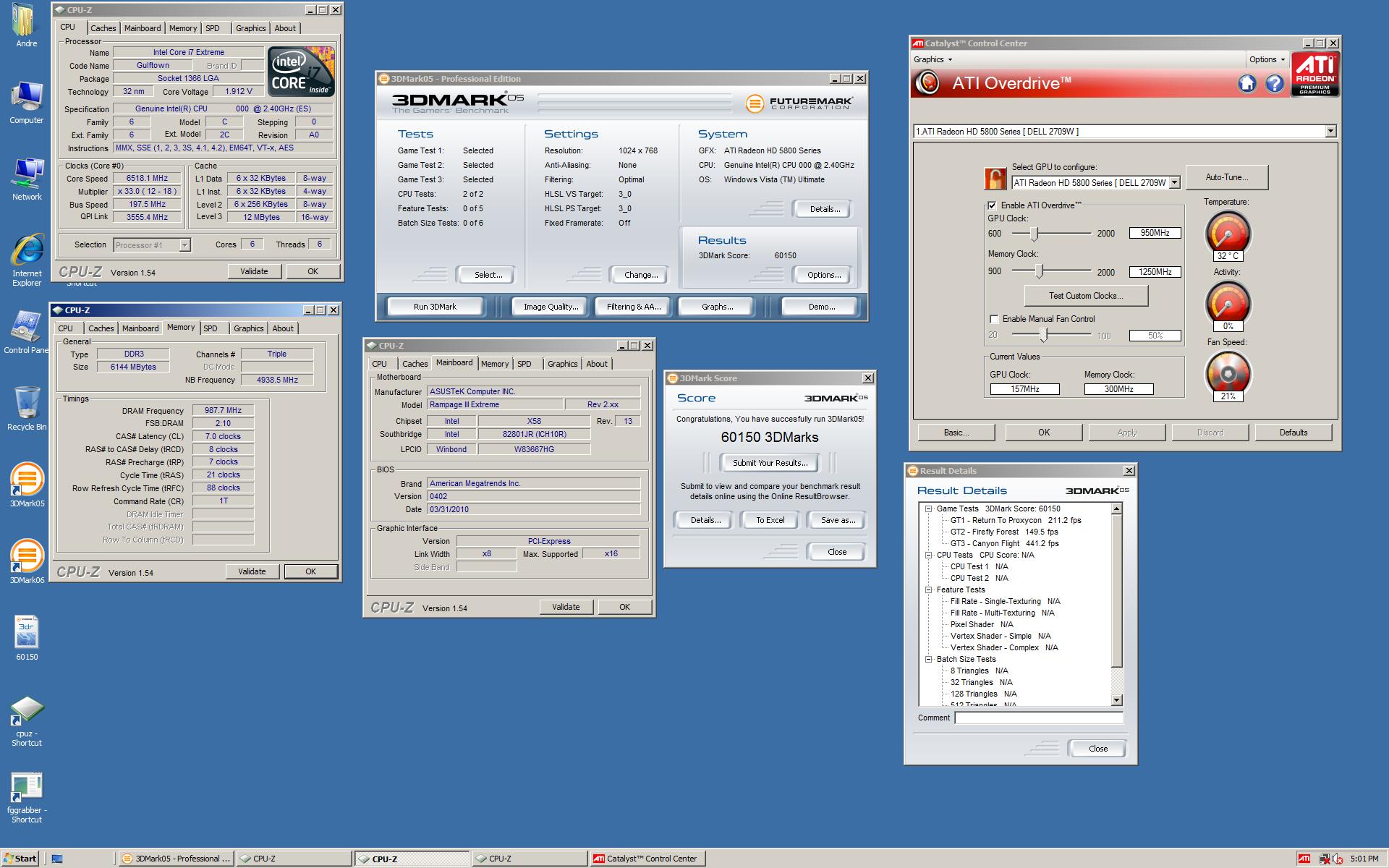This screenshot has width=1389, height=868.
Task: Launch 3DMark06 desktop shortcut
Action: [27, 560]
